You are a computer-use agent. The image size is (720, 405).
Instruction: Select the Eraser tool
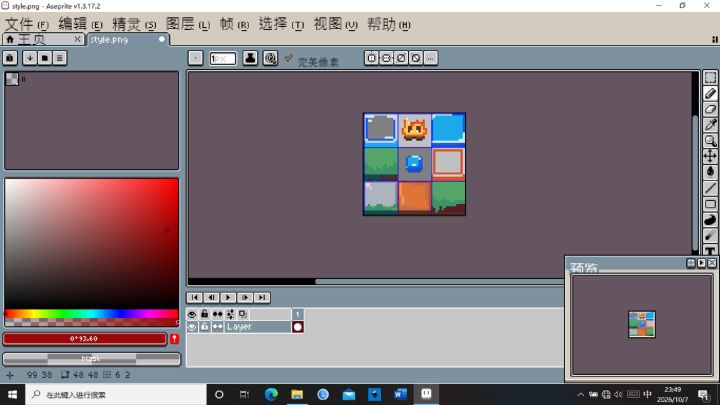pos(710,109)
